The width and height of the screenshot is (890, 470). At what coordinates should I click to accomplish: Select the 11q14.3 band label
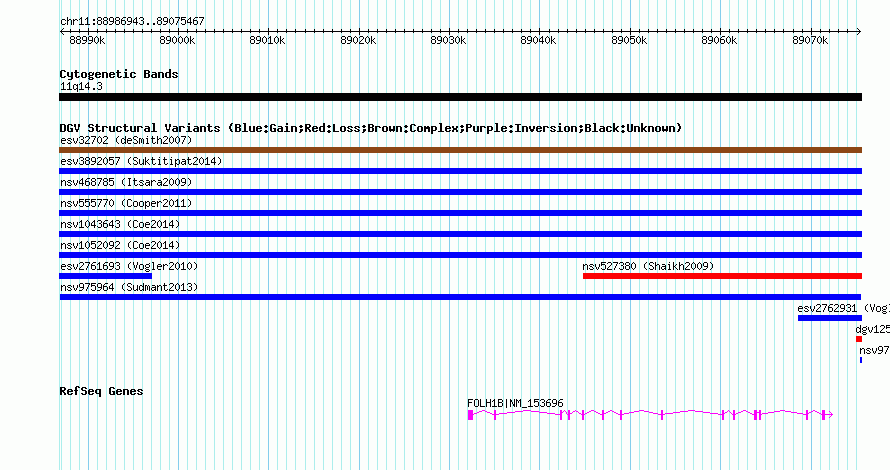81,86
